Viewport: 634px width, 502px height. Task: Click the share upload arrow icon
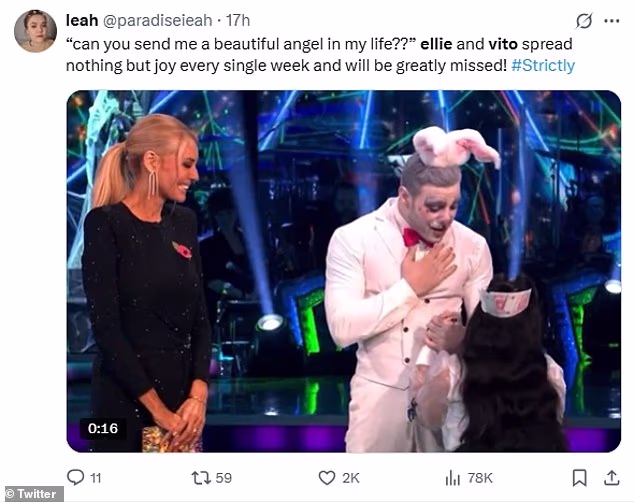(611, 477)
